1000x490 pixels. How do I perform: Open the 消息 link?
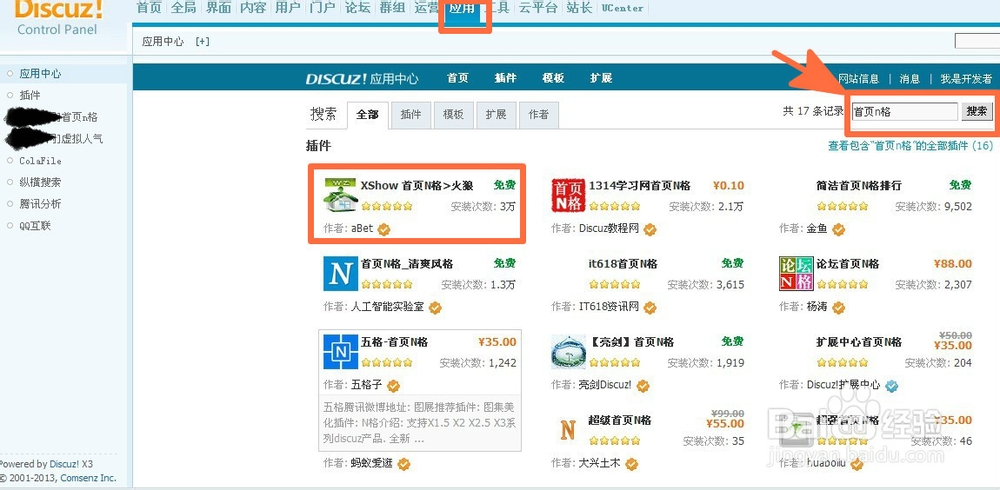pos(909,79)
